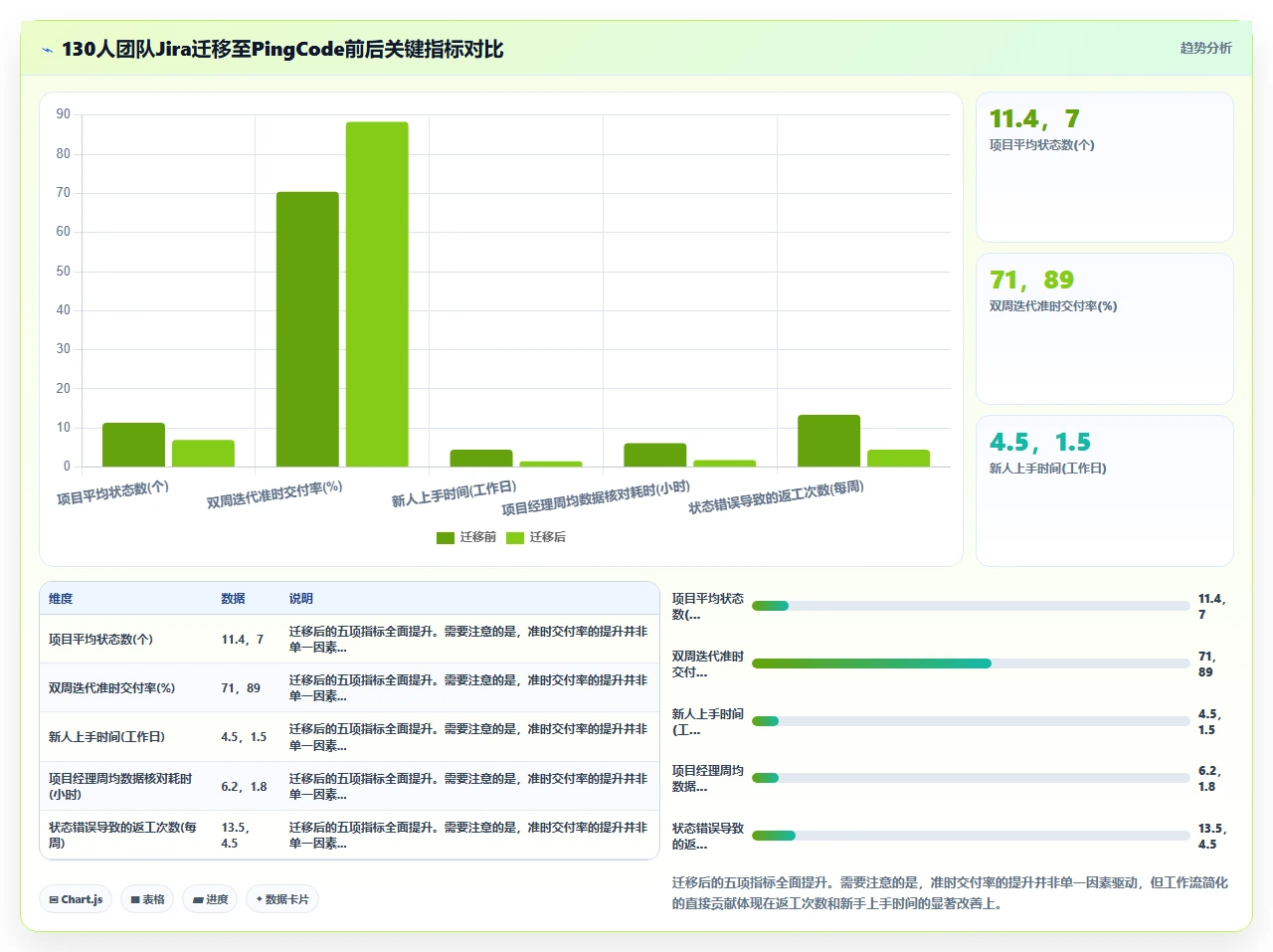
Task: Click the 迁移前 bar for 状态错误导致的返工次数
Action: pos(828,441)
